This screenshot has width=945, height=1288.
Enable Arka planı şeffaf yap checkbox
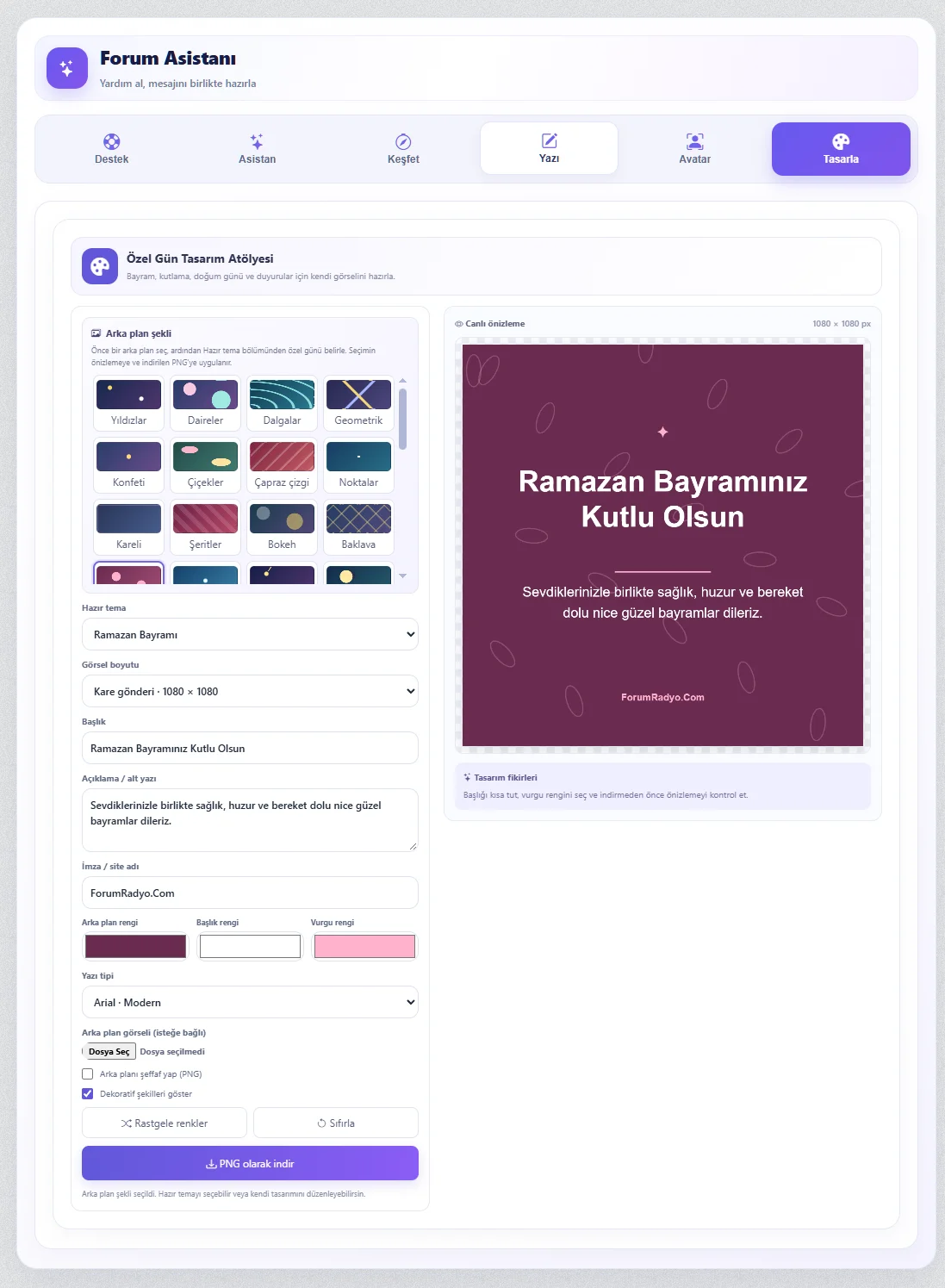point(88,1074)
